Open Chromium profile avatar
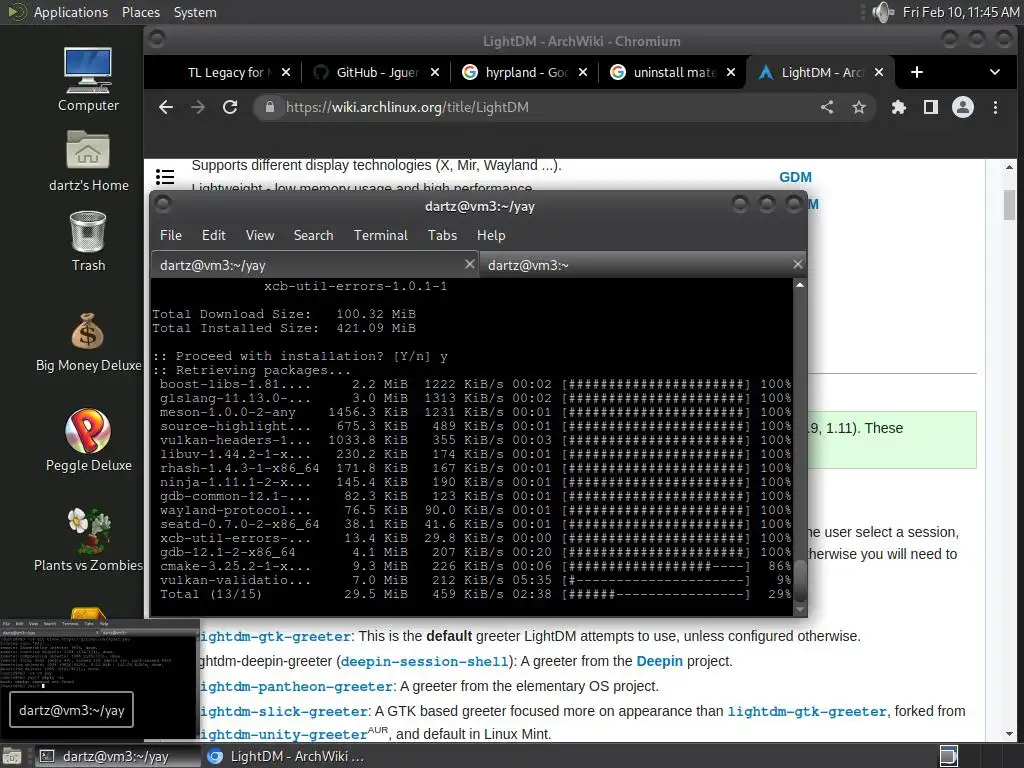Image resolution: width=1024 pixels, height=768 pixels. (963, 107)
